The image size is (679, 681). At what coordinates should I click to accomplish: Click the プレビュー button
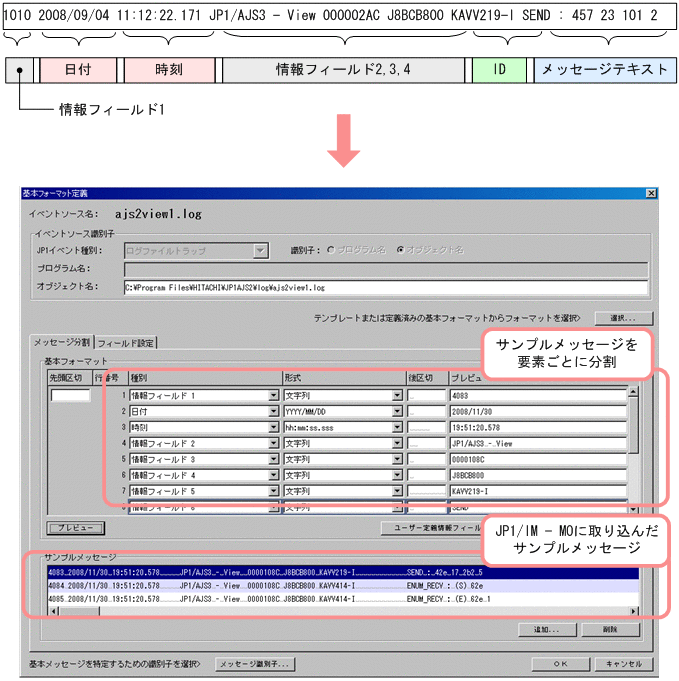(76, 528)
